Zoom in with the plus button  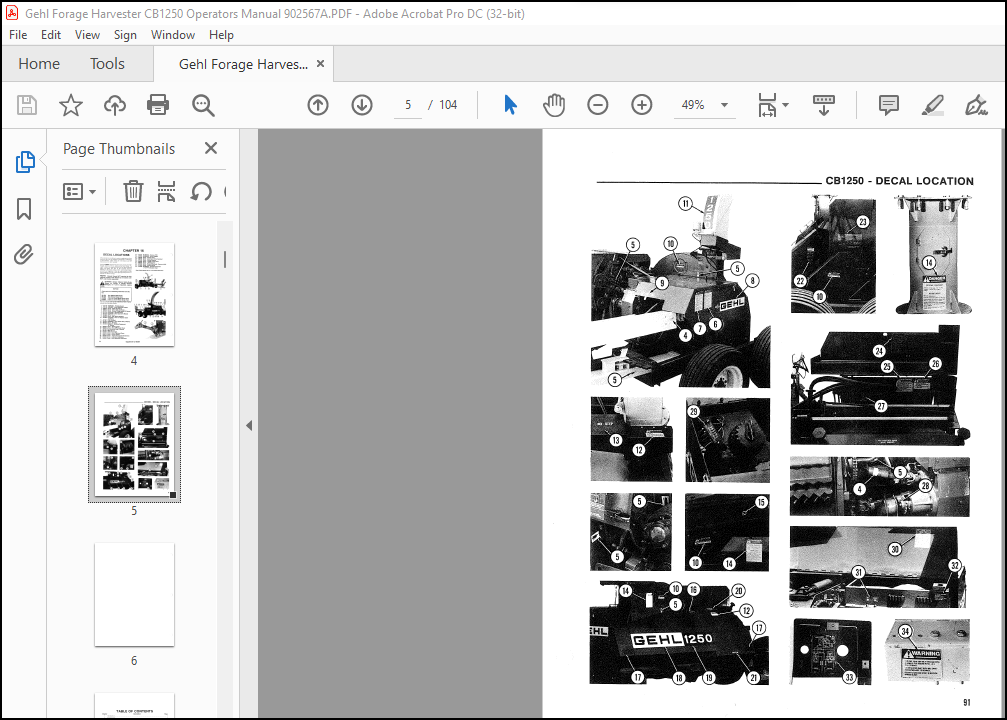[x=642, y=105]
